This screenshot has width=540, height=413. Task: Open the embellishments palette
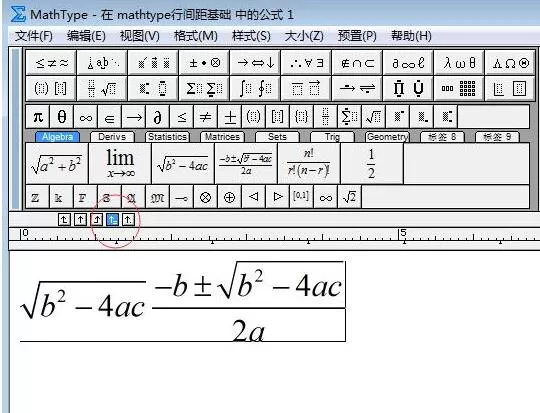point(153,63)
